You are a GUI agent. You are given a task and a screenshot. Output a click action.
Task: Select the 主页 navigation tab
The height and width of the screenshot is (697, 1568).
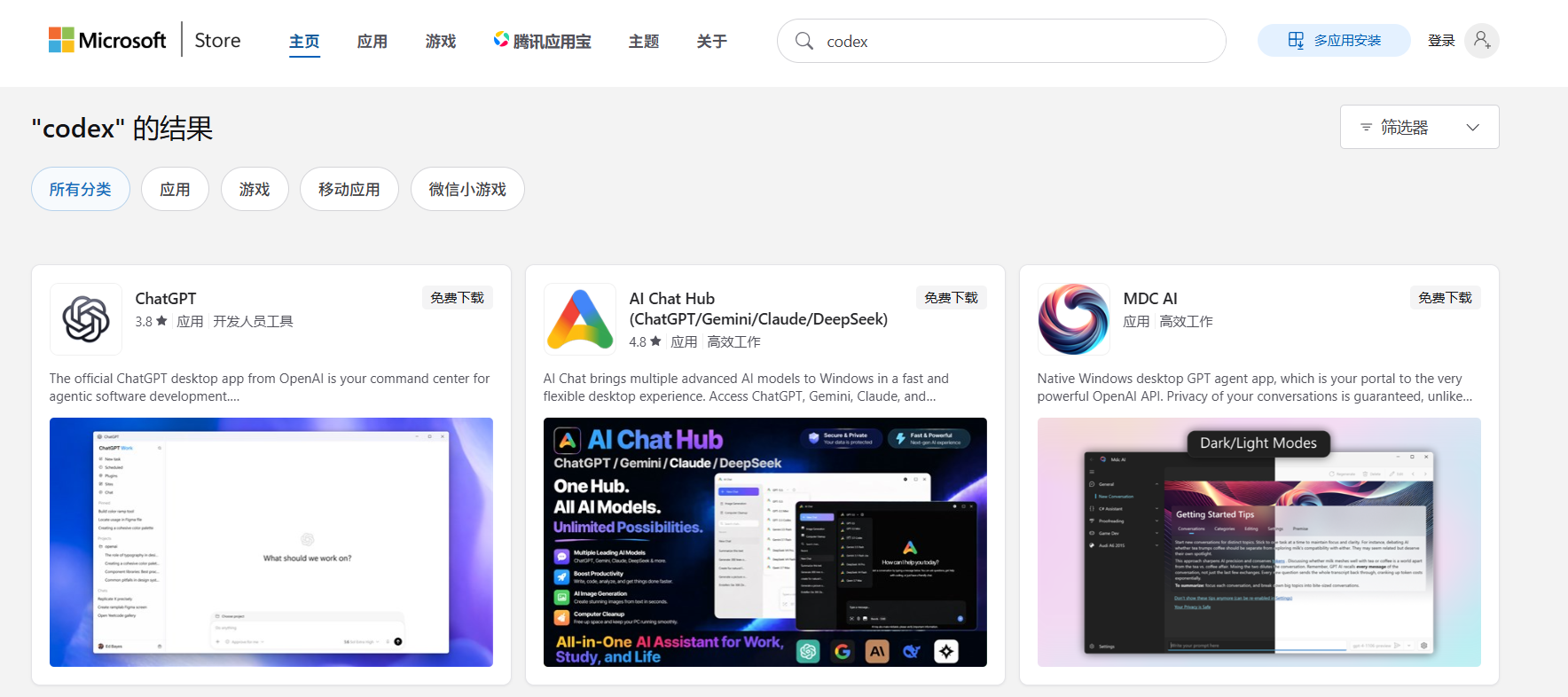pos(304,42)
